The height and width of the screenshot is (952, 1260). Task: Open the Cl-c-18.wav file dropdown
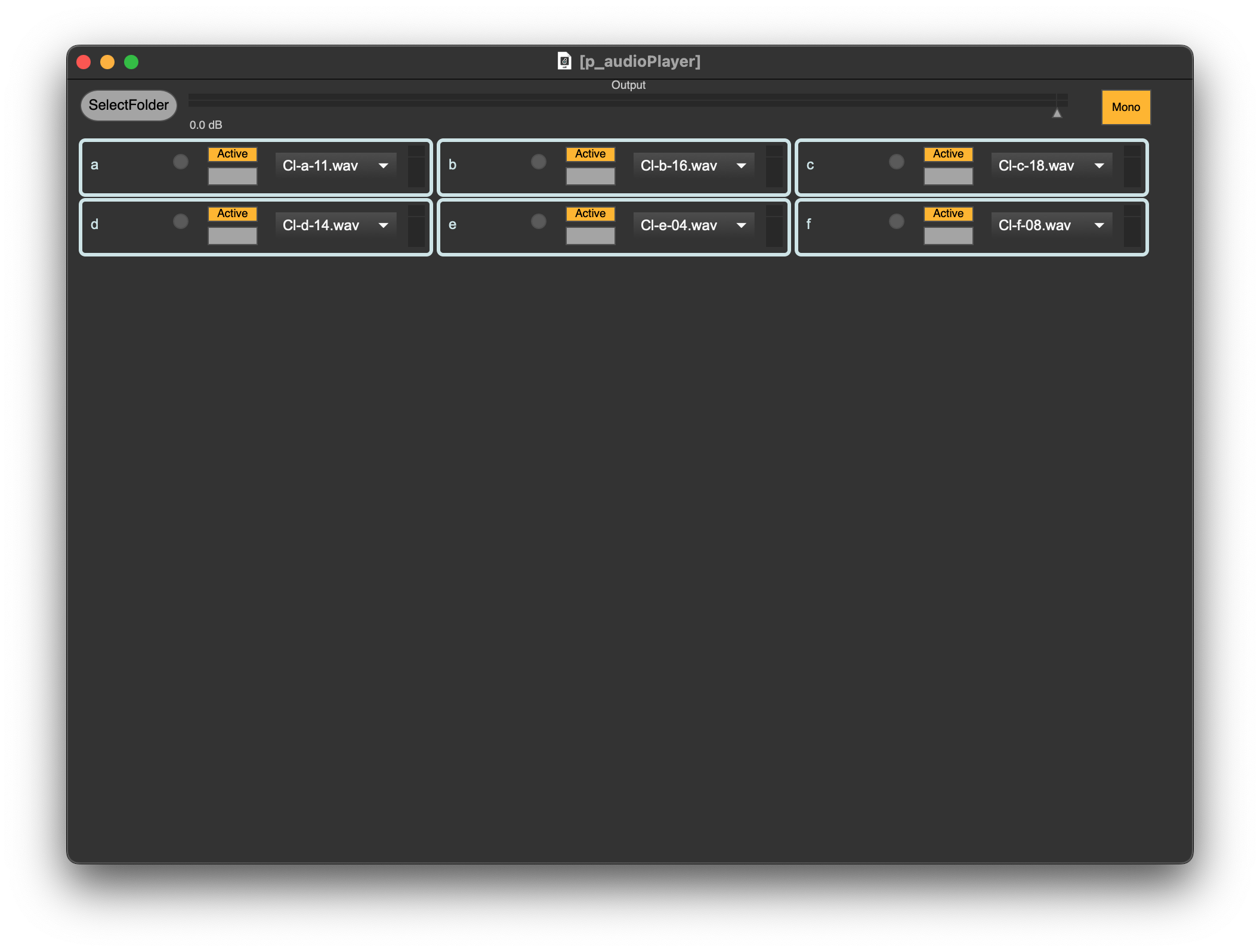1052,166
